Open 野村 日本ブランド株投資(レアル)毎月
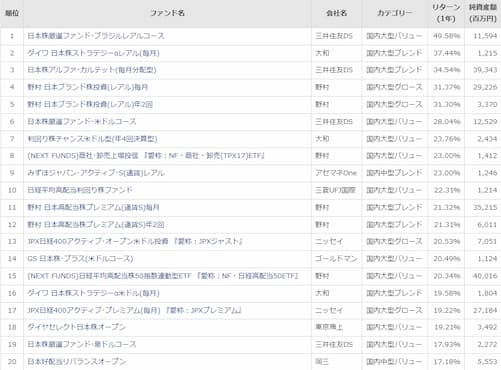 pyautogui.click(x=88, y=87)
